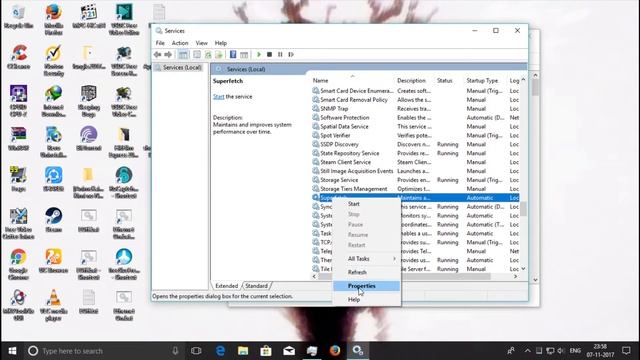The width and height of the screenshot is (640, 360).
Task: Select Smart Card Removal Policy service
Action: click(416, 100)
